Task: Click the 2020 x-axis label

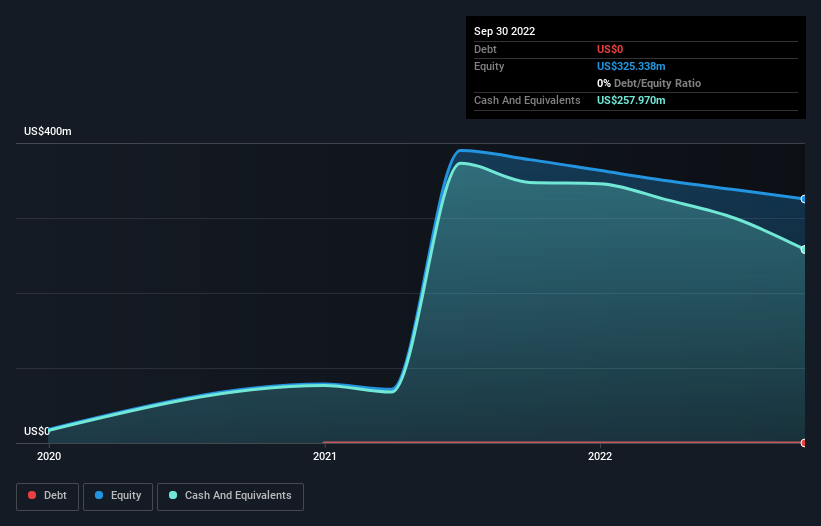Action: click(x=49, y=456)
